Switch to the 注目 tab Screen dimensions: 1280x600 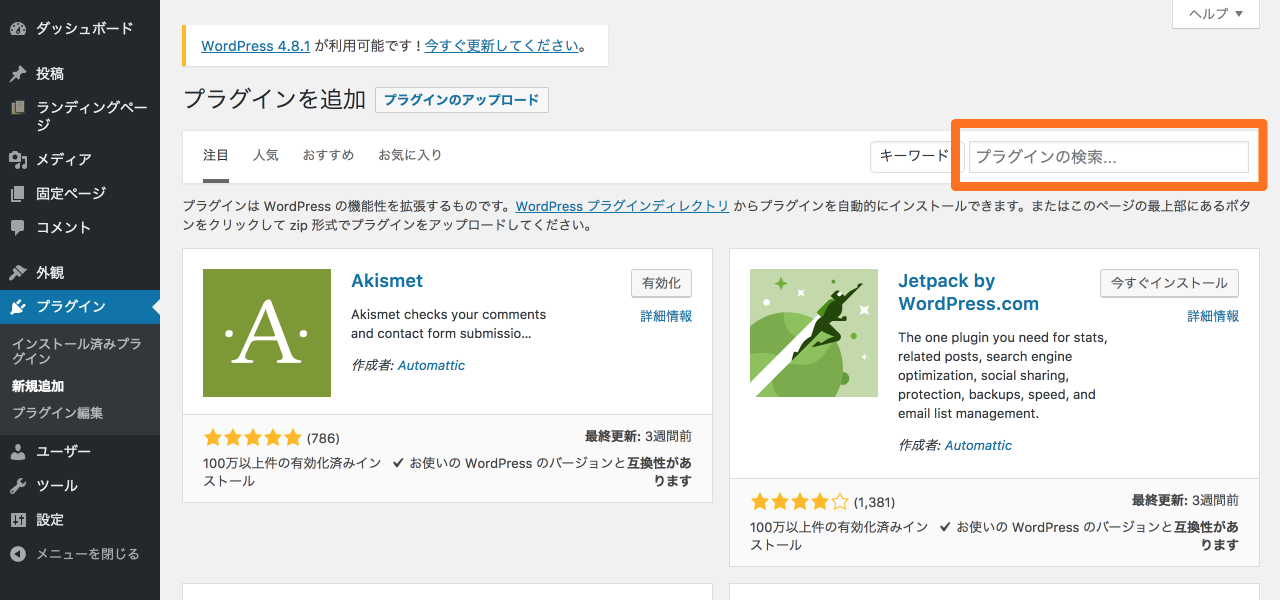[x=216, y=155]
